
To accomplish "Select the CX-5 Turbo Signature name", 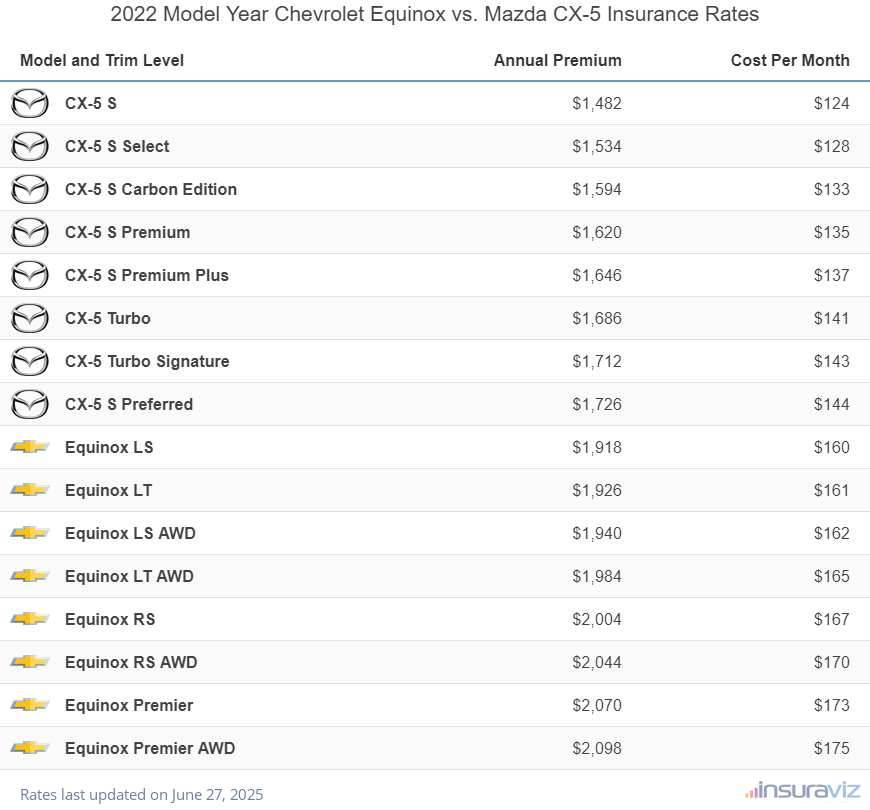I will (x=147, y=361).
